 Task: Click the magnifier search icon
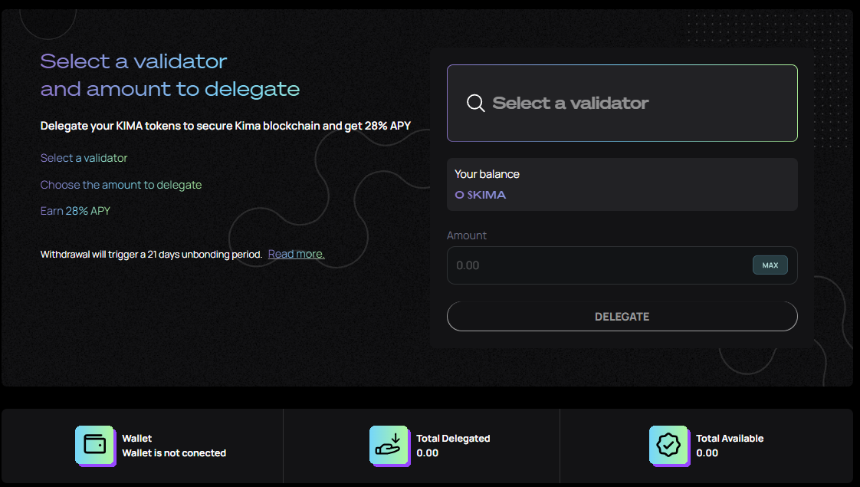476,103
